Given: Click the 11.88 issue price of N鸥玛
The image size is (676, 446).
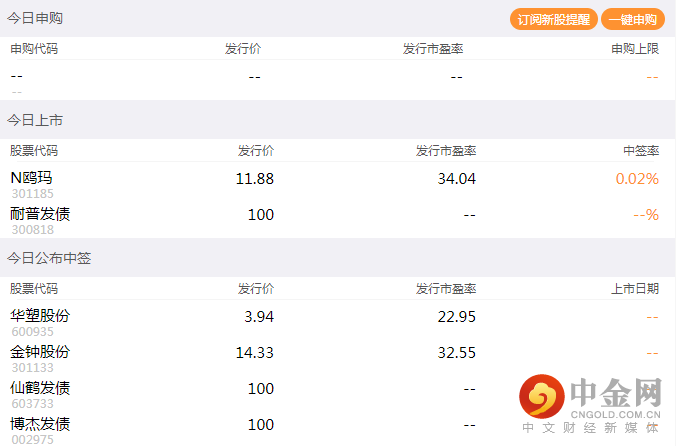Looking at the screenshot, I should tap(255, 179).
